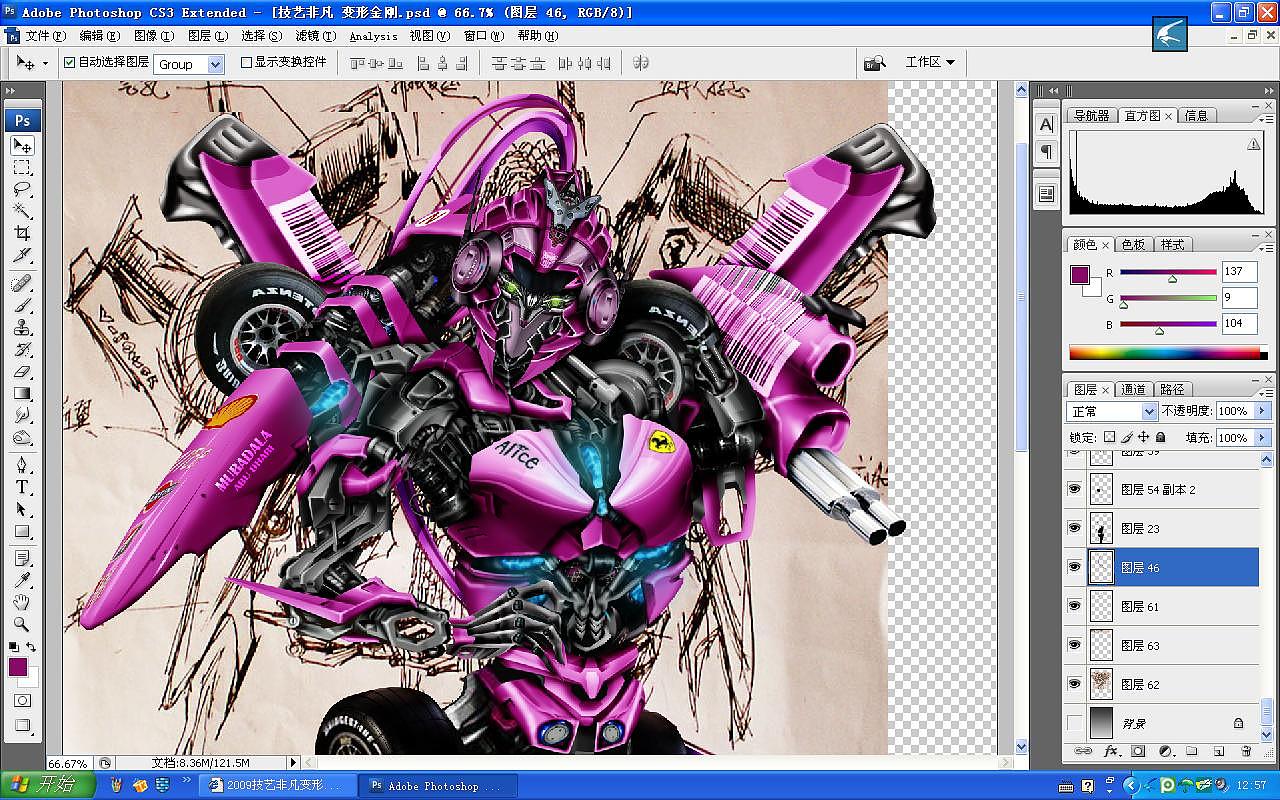Screen dimensions: 1280x800
Task: Select the Rectangular Marquee tool
Action: (22, 167)
